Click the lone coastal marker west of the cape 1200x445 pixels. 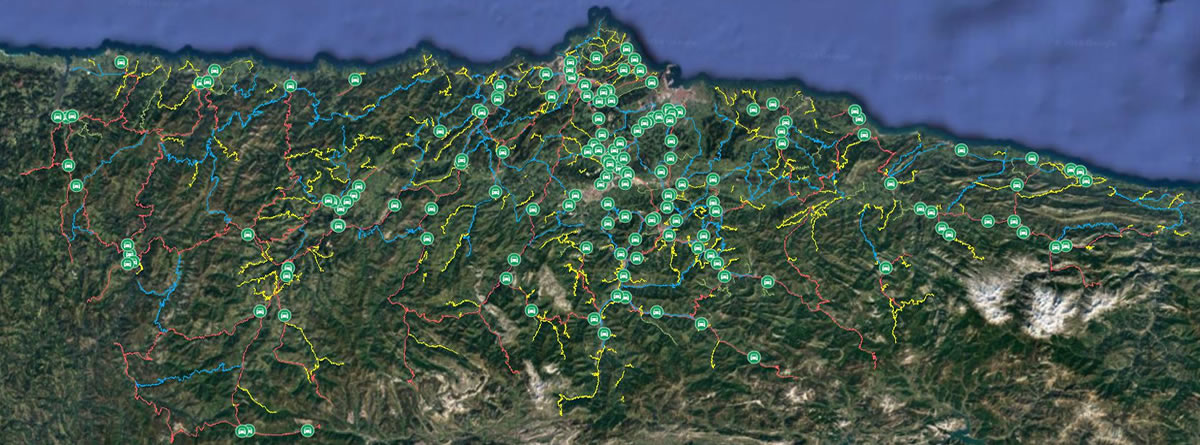click(354, 79)
